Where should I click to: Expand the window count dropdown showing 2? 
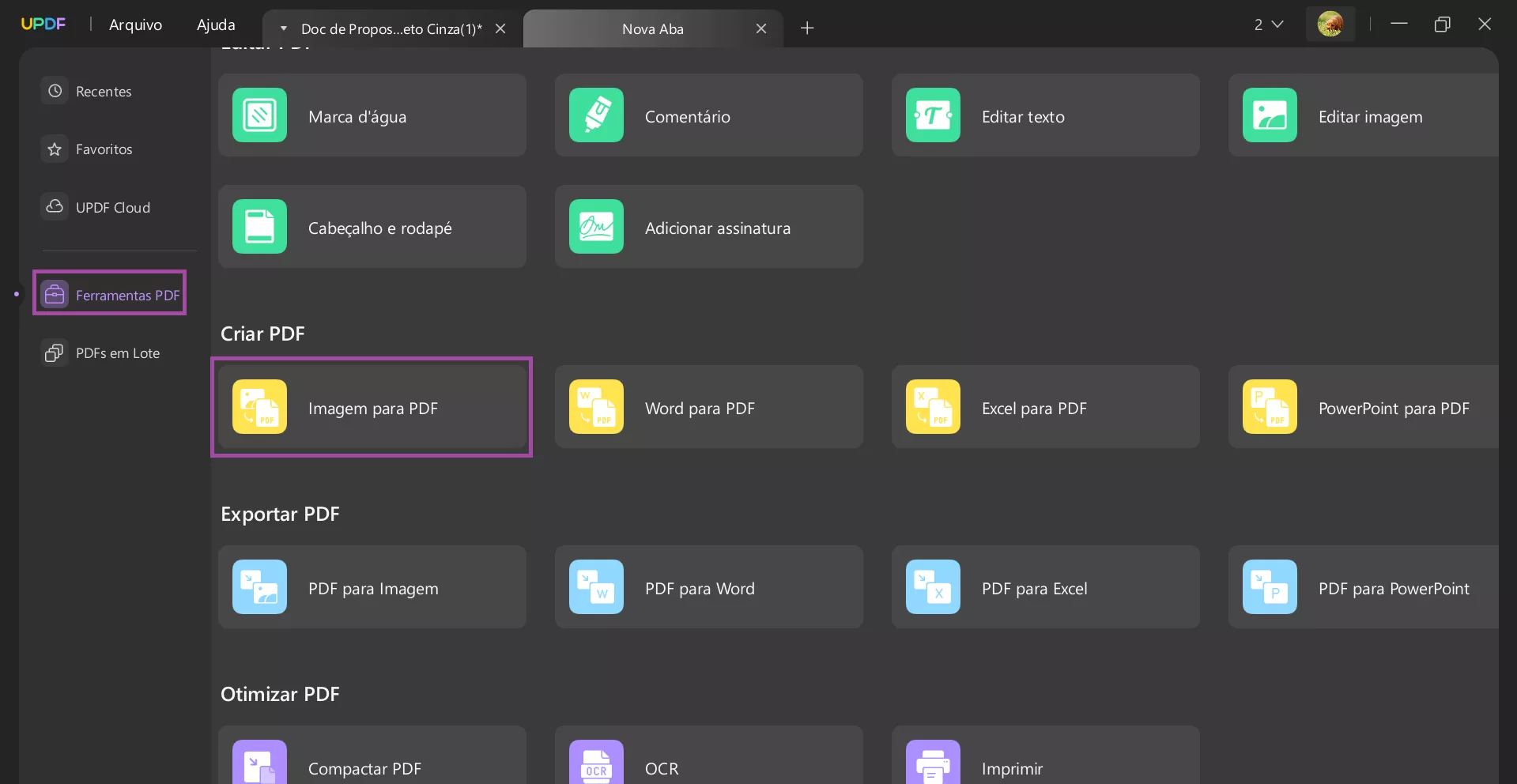pyautogui.click(x=1268, y=24)
